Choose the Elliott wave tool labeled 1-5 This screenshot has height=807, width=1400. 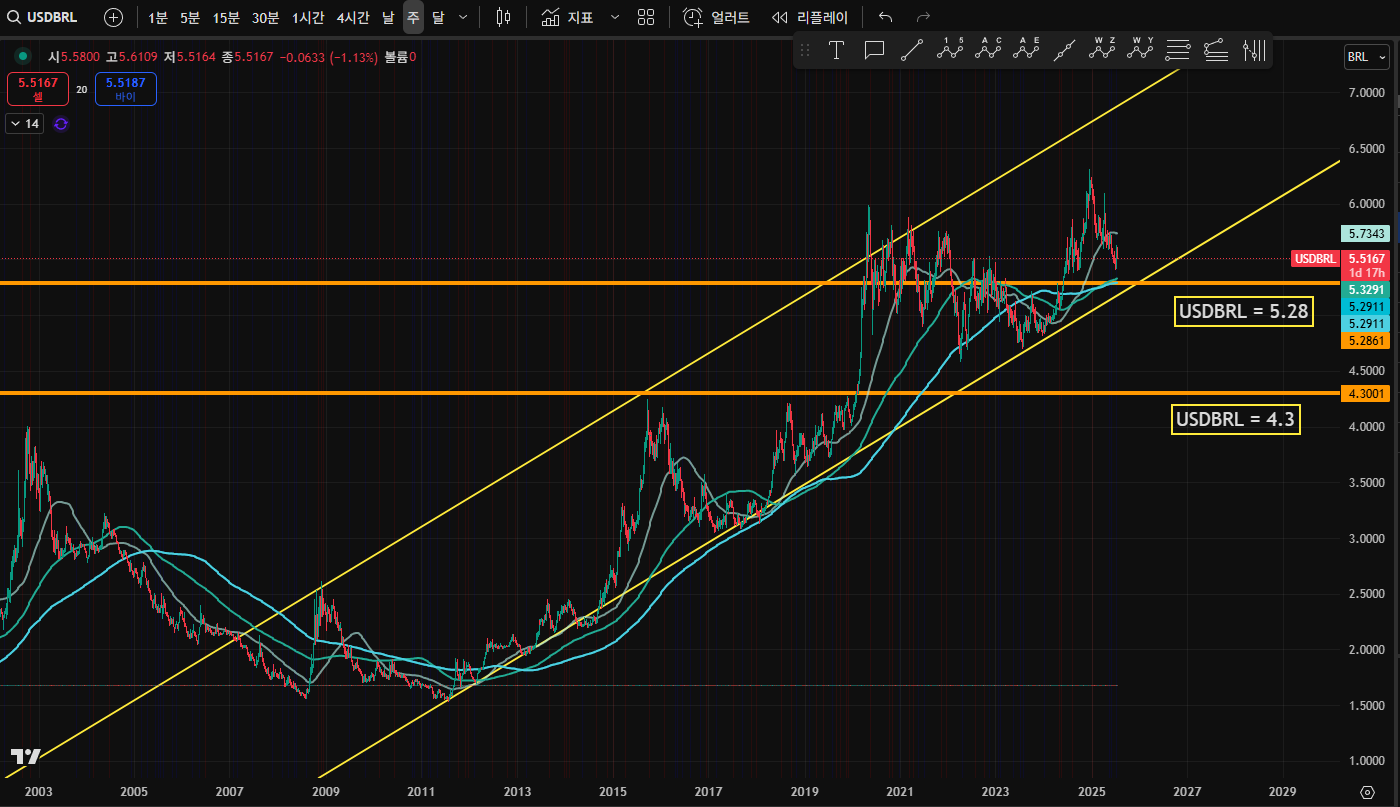(950, 49)
